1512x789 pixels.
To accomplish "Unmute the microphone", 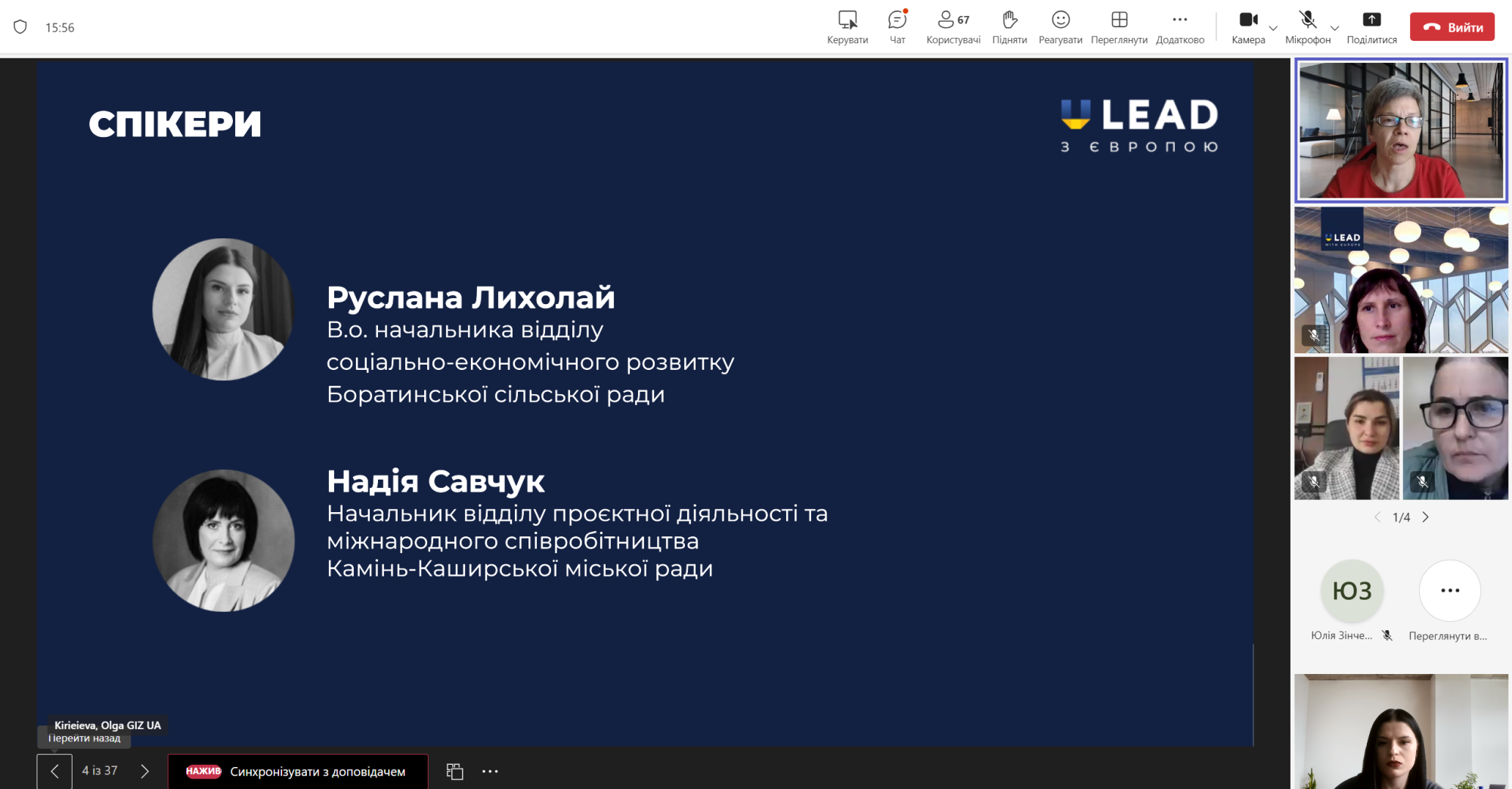I will point(1307,26).
